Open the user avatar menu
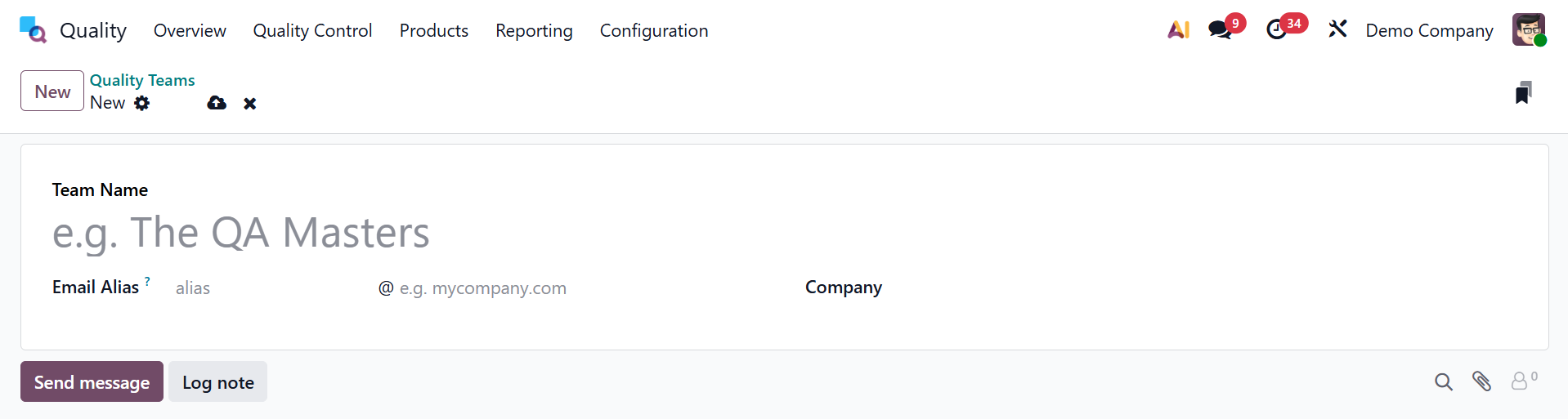The image size is (1568, 419). pyautogui.click(x=1529, y=30)
